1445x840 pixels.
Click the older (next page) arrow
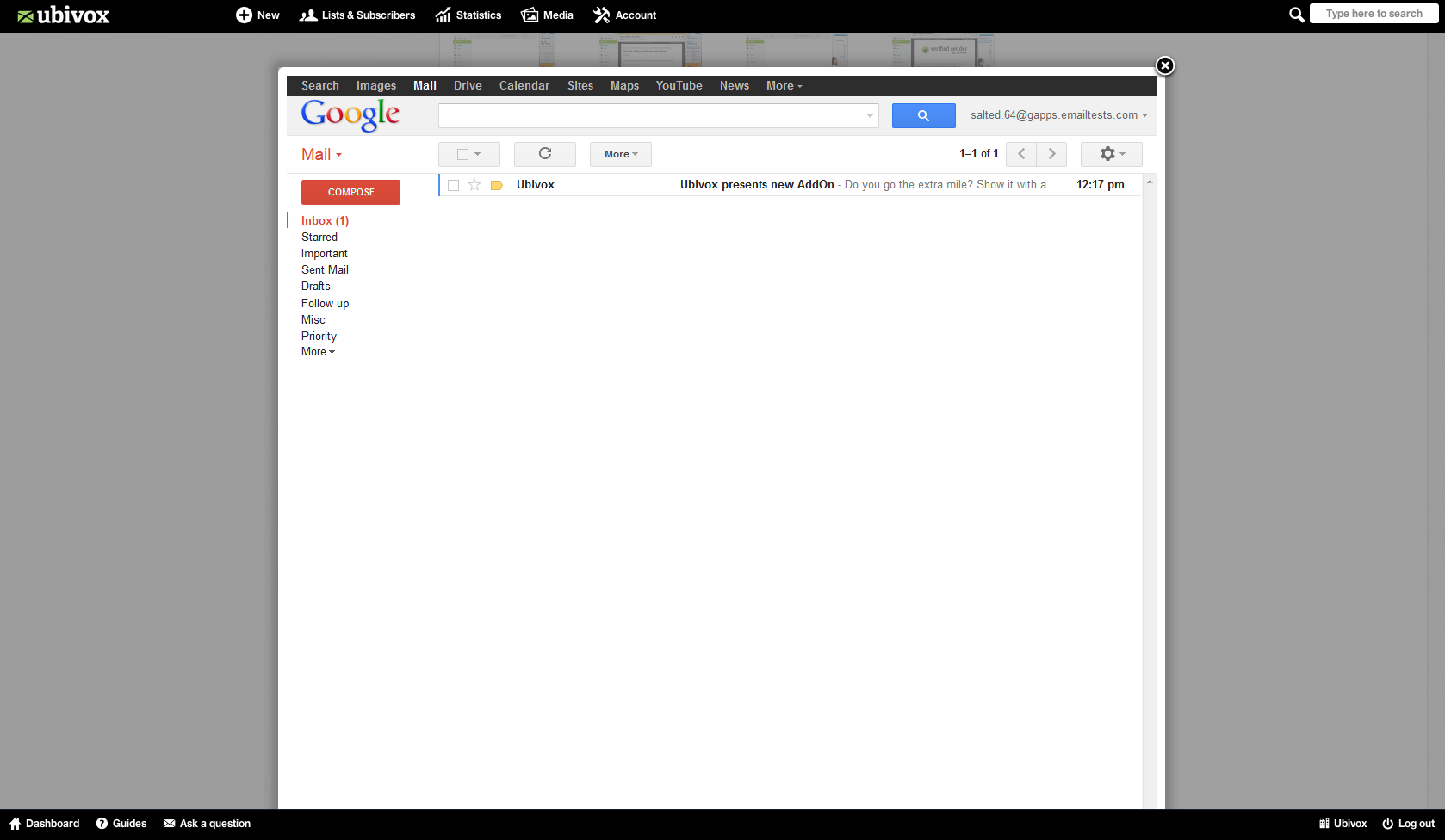(x=1051, y=154)
